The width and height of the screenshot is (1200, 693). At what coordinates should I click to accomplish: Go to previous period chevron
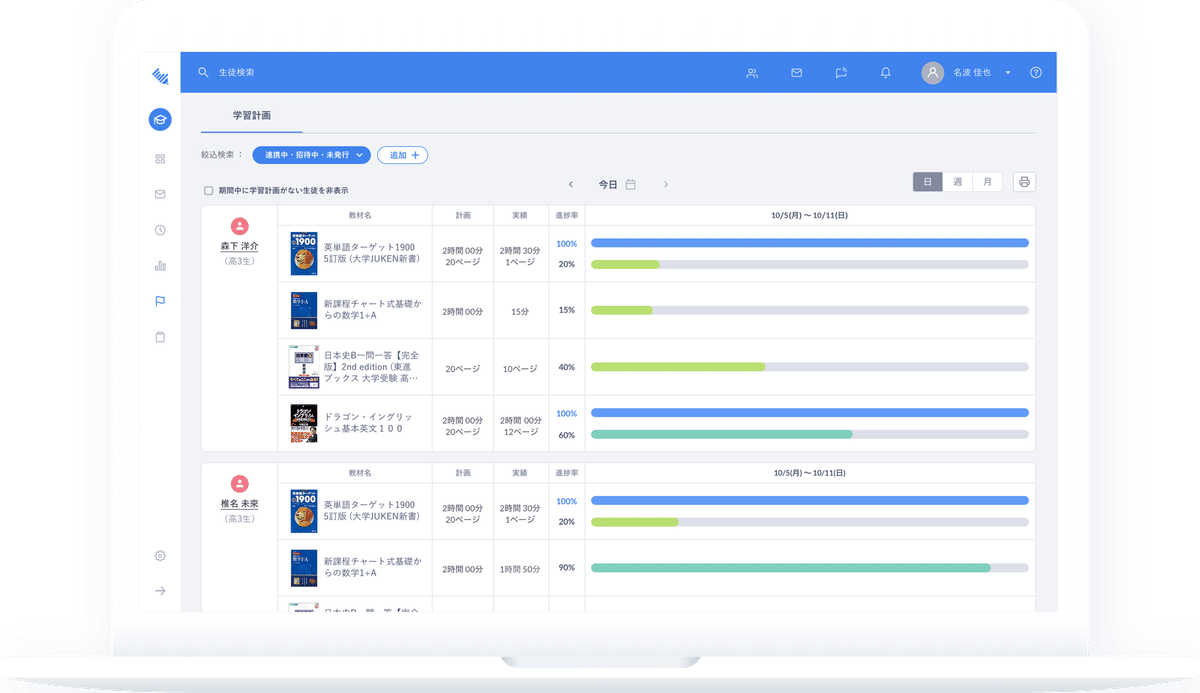tap(571, 184)
